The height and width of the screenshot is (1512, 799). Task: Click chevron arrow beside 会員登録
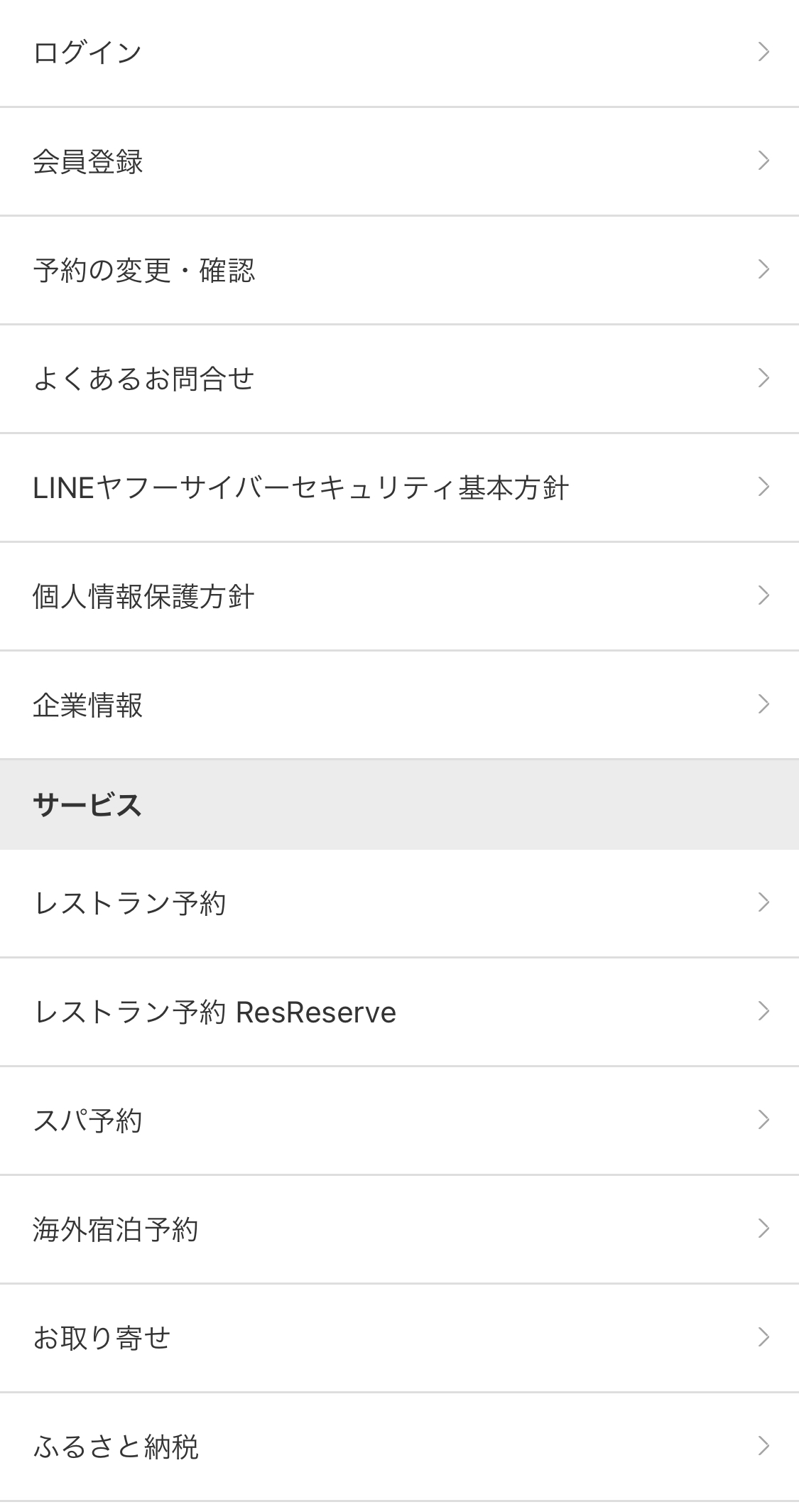tap(763, 161)
